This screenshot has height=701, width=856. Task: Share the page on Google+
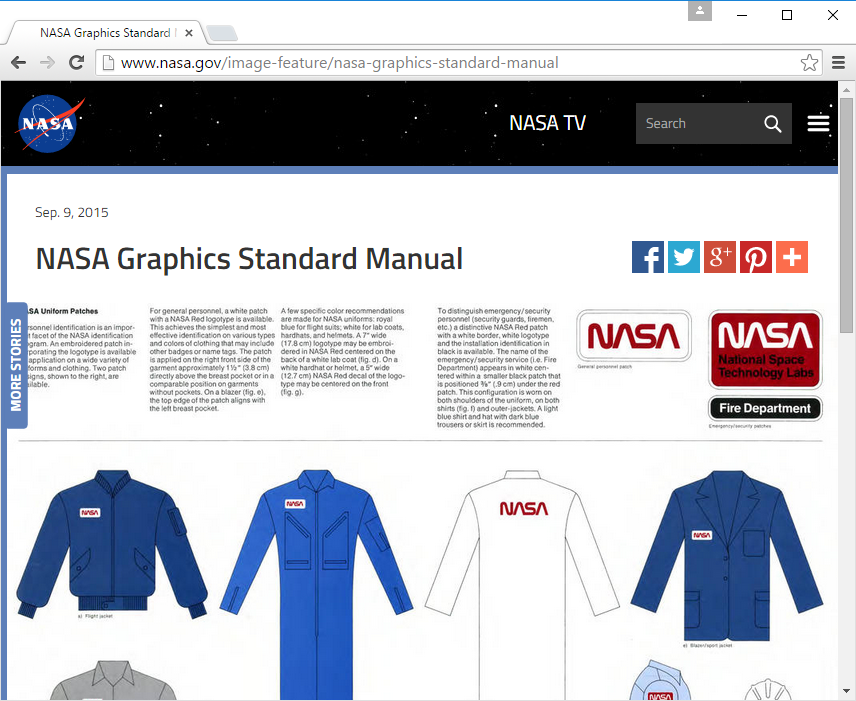pos(719,257)
